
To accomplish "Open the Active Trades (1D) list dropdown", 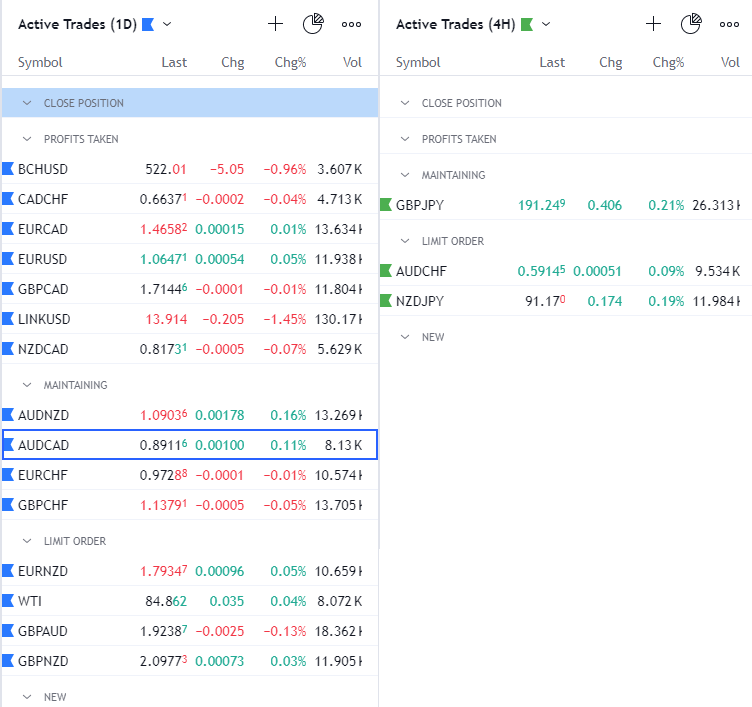I will [x=167, y=24].
